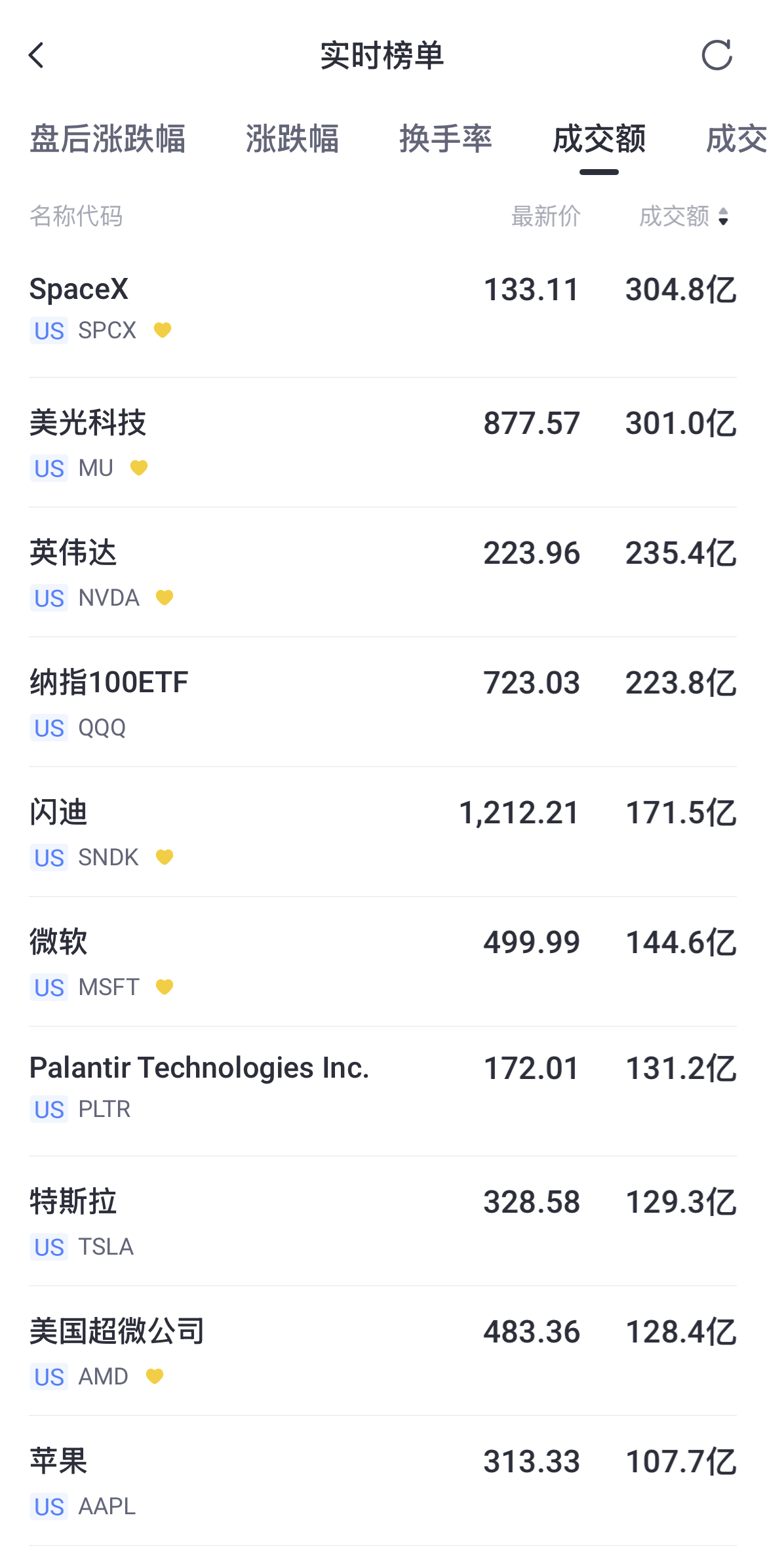Open the 纳指100ETF QQQ row
This screenshot has height=1568, width=767.
click(x=383, y=703)
